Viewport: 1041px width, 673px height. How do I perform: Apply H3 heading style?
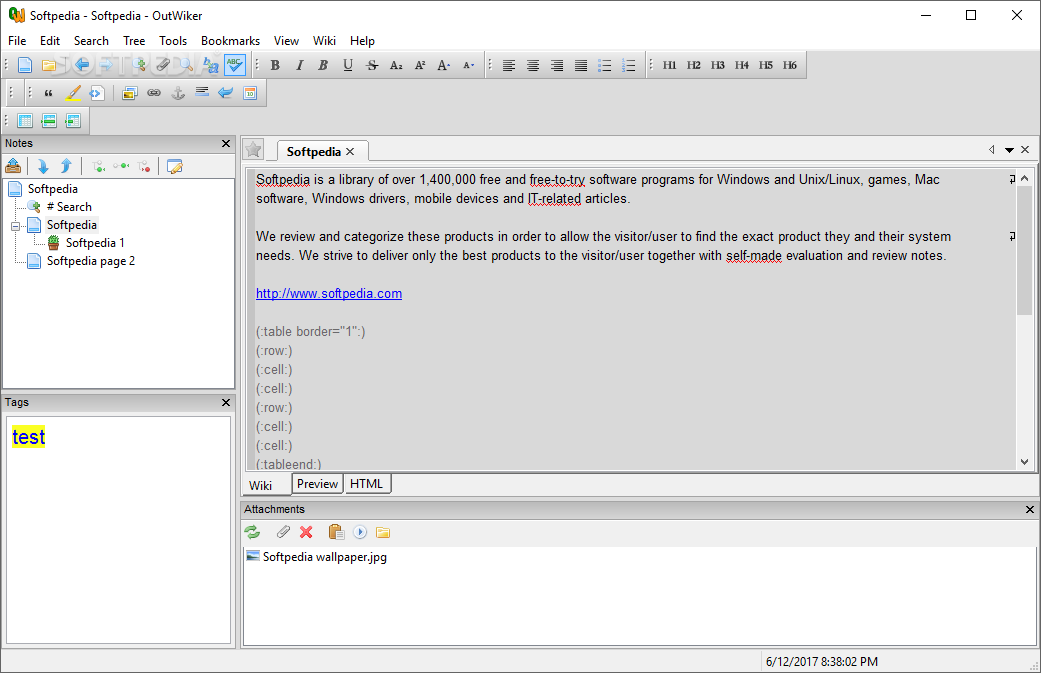pyautogui.click(x=718, y=65)
